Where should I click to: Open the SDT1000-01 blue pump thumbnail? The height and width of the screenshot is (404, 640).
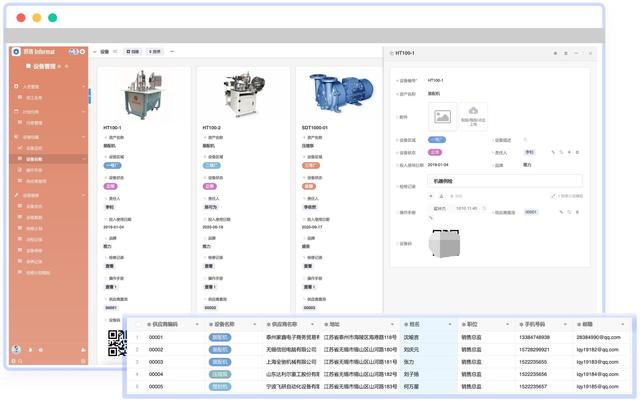[342, 94]
